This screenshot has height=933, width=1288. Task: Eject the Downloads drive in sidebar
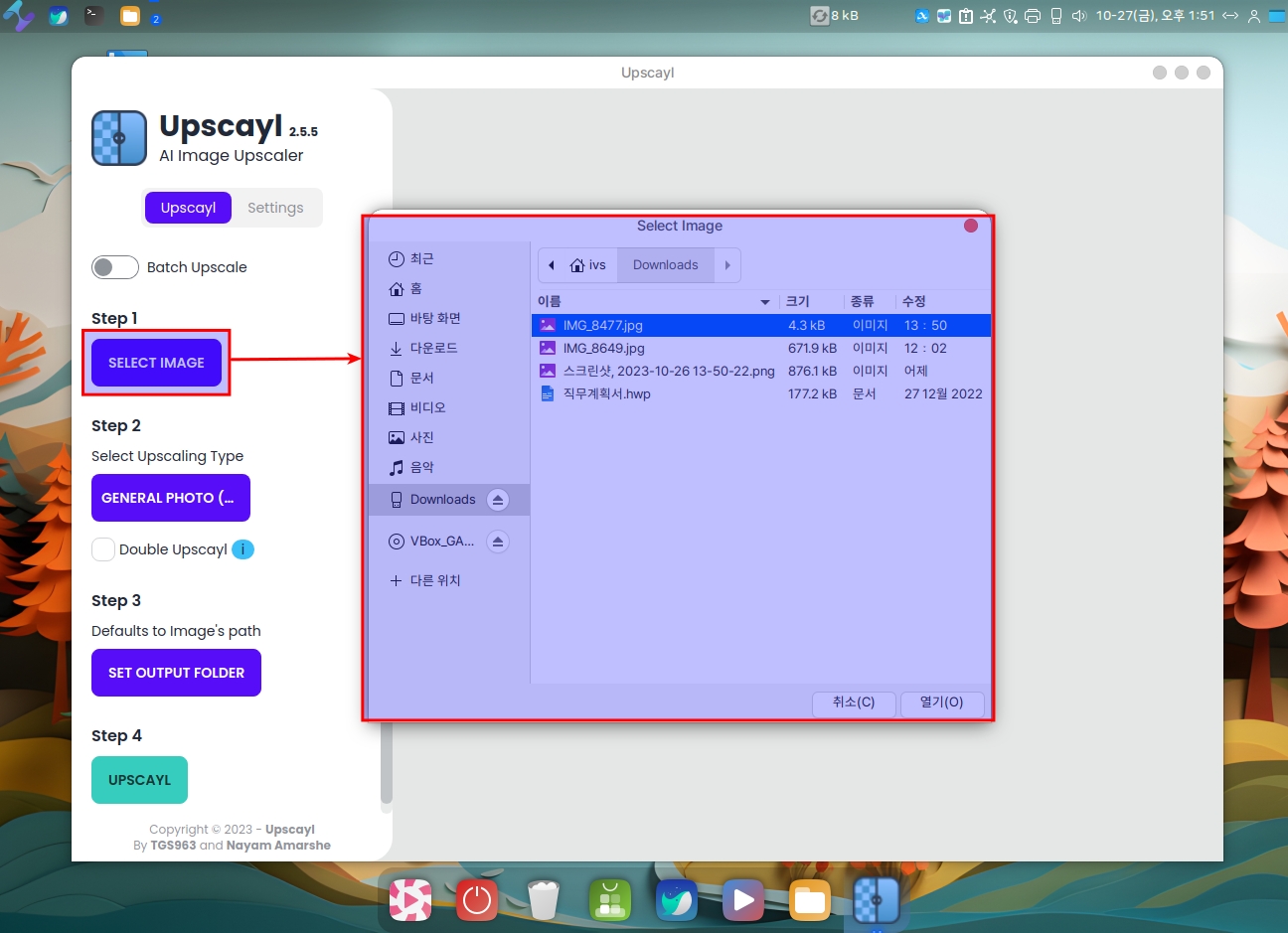click(x=498, y=500)
